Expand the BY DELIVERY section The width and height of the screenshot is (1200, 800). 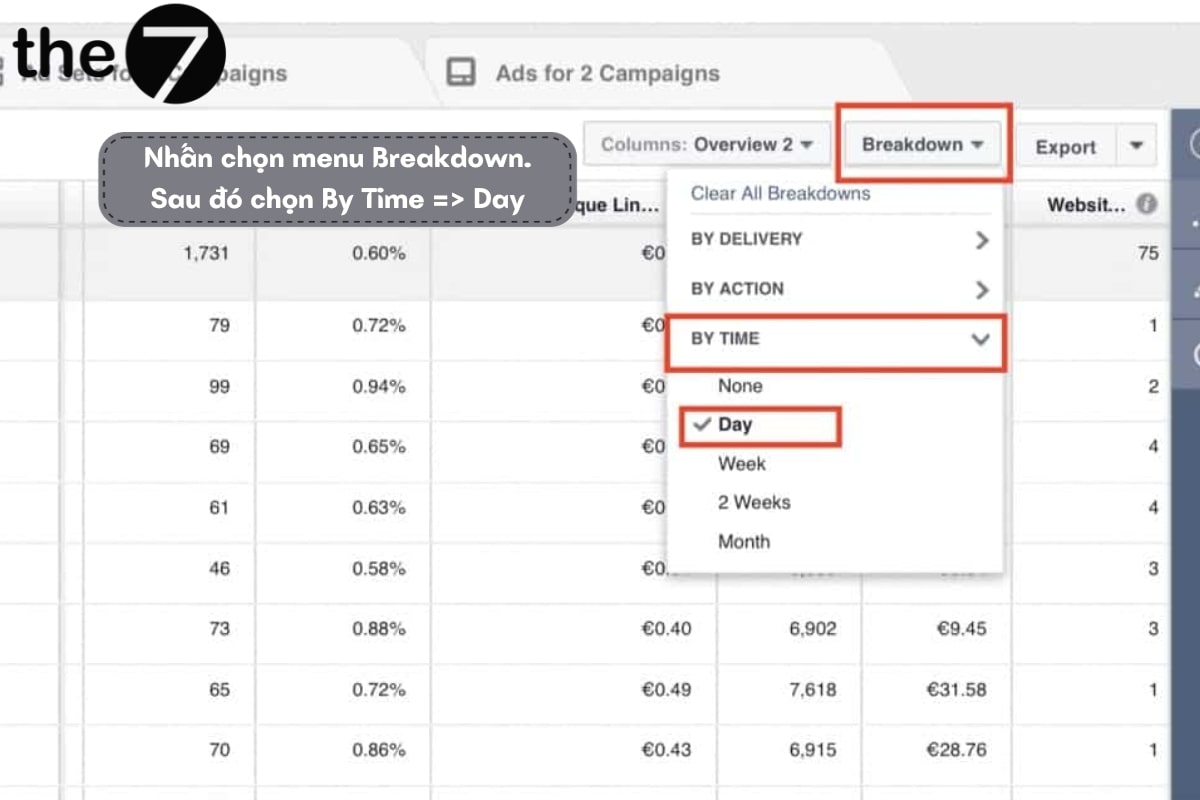point(835,239)
